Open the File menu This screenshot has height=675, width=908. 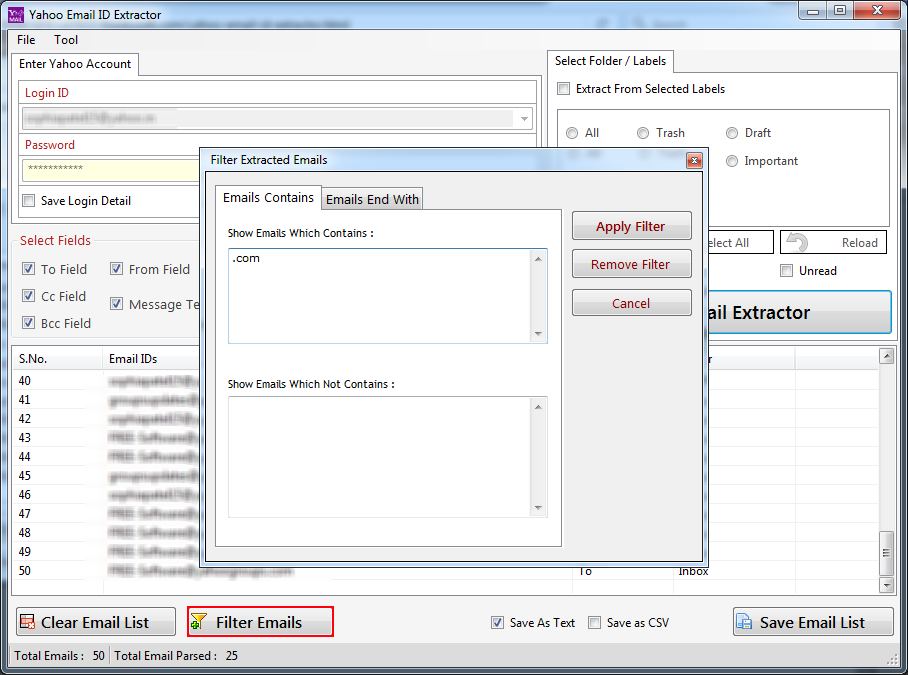[26, 40]
